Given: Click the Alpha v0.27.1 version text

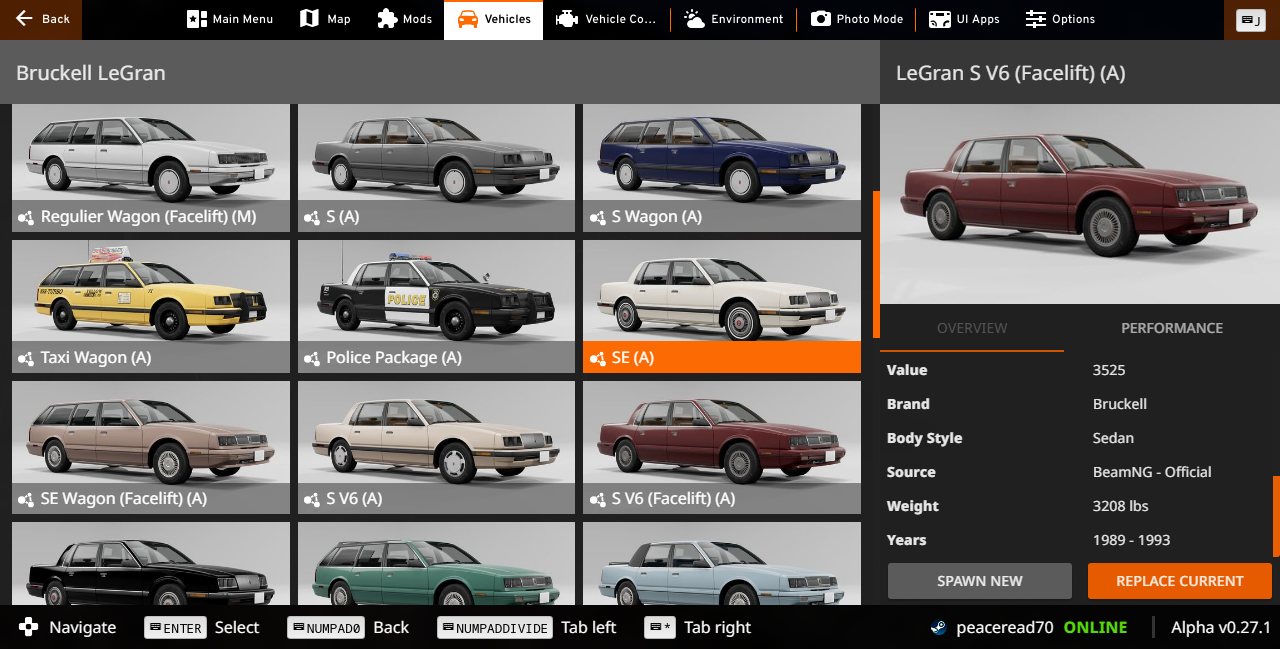Looking at the screenshot, I should coord(1220,628).
